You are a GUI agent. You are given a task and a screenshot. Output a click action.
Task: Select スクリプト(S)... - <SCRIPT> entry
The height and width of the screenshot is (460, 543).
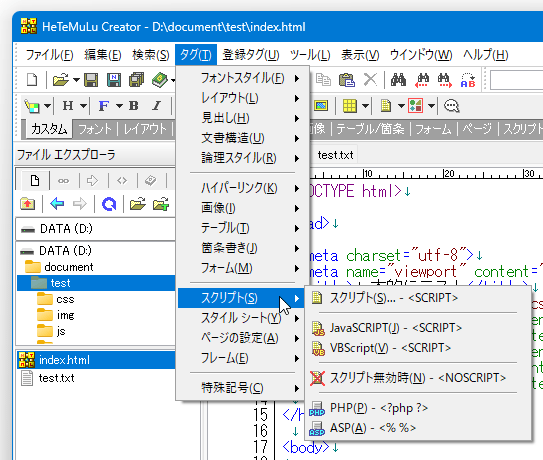click(x=418, y=298)
